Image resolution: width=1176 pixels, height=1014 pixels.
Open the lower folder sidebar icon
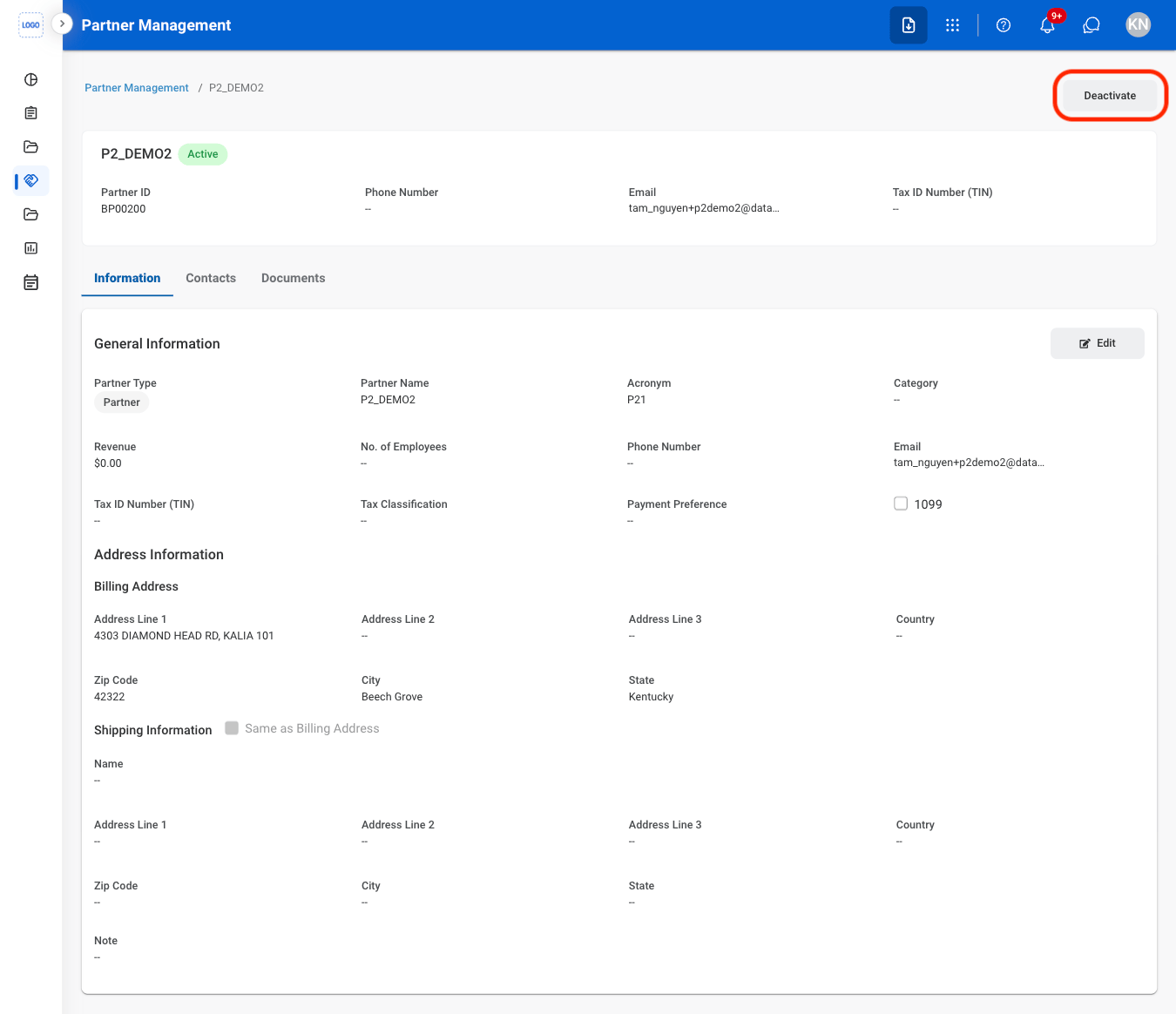pos(31,214)
